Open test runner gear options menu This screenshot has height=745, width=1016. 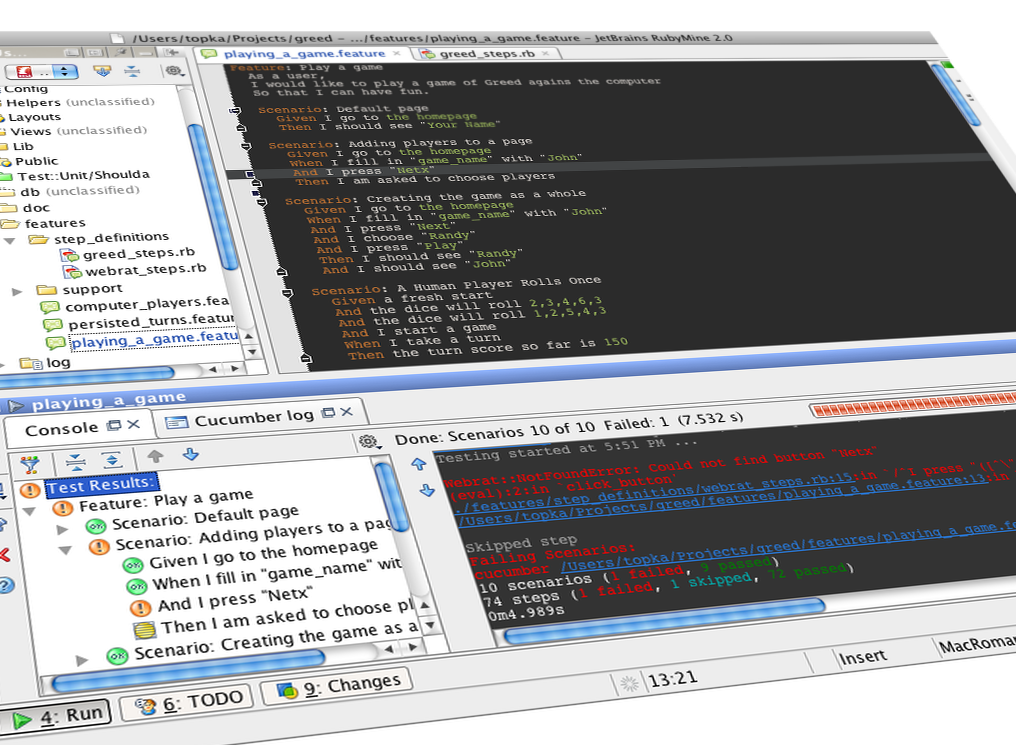coord(369,442)
